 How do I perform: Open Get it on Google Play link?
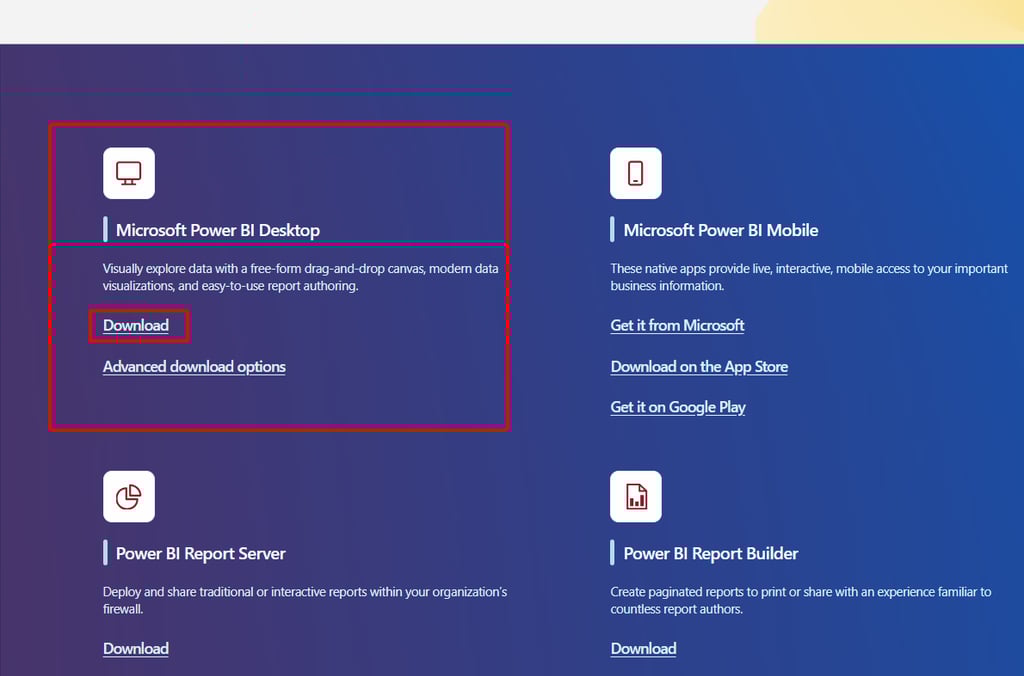click(x=678, y=407)
